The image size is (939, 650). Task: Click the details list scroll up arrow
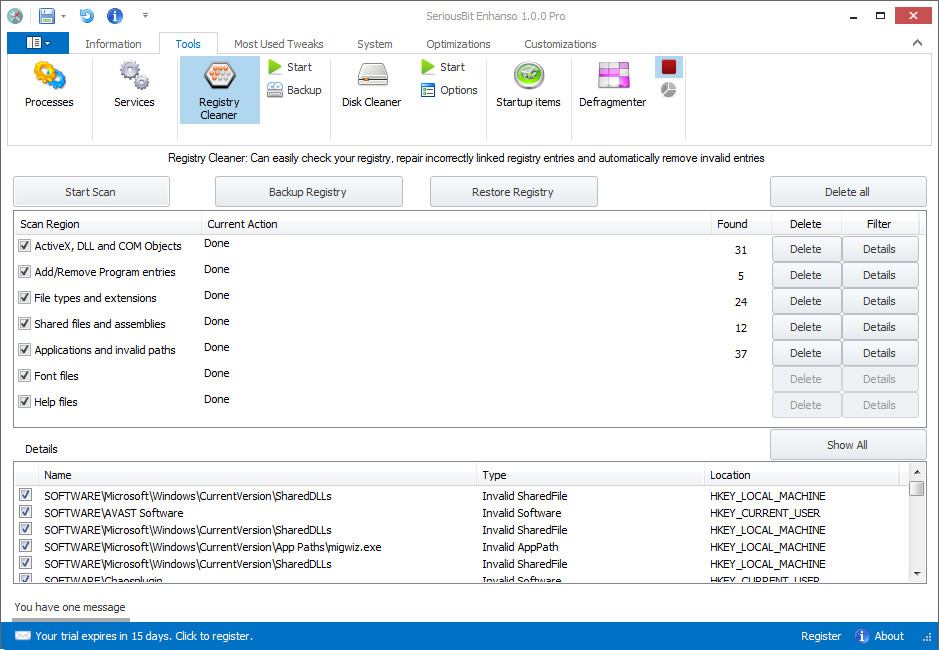(x=917, y=471)
